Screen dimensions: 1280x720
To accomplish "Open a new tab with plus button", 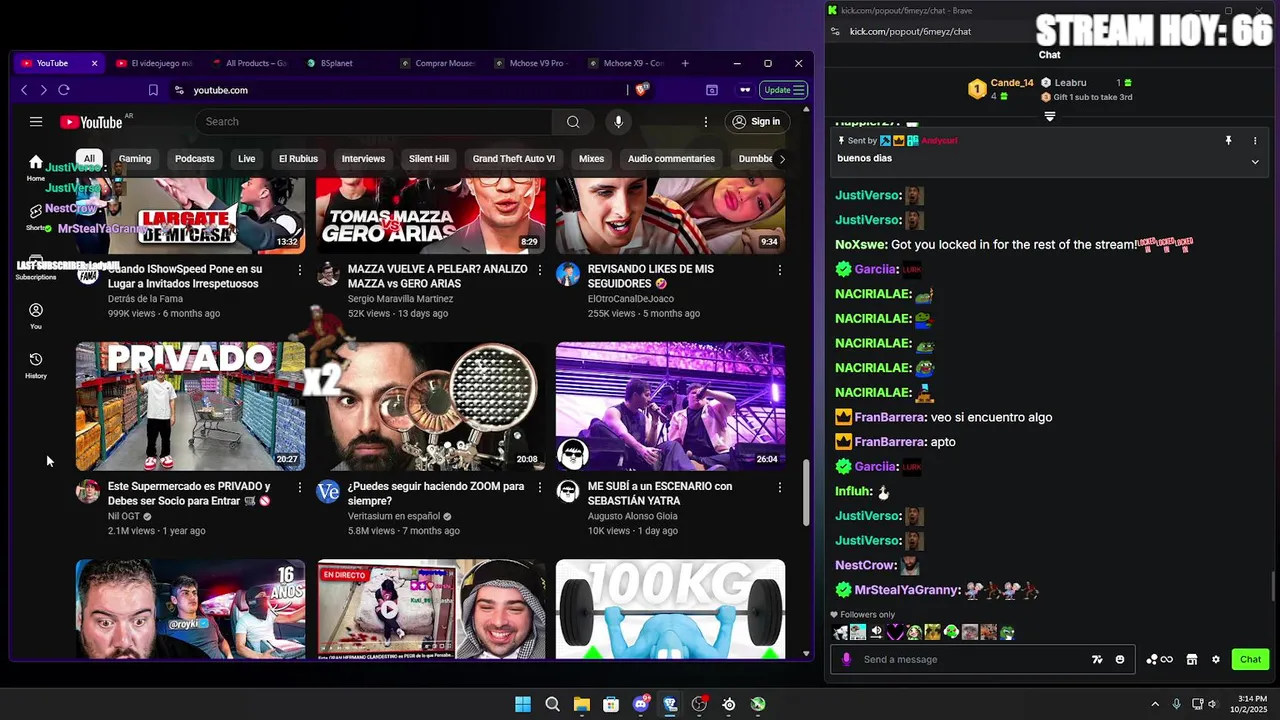I will pyautogui.click(x=685, y=63).
